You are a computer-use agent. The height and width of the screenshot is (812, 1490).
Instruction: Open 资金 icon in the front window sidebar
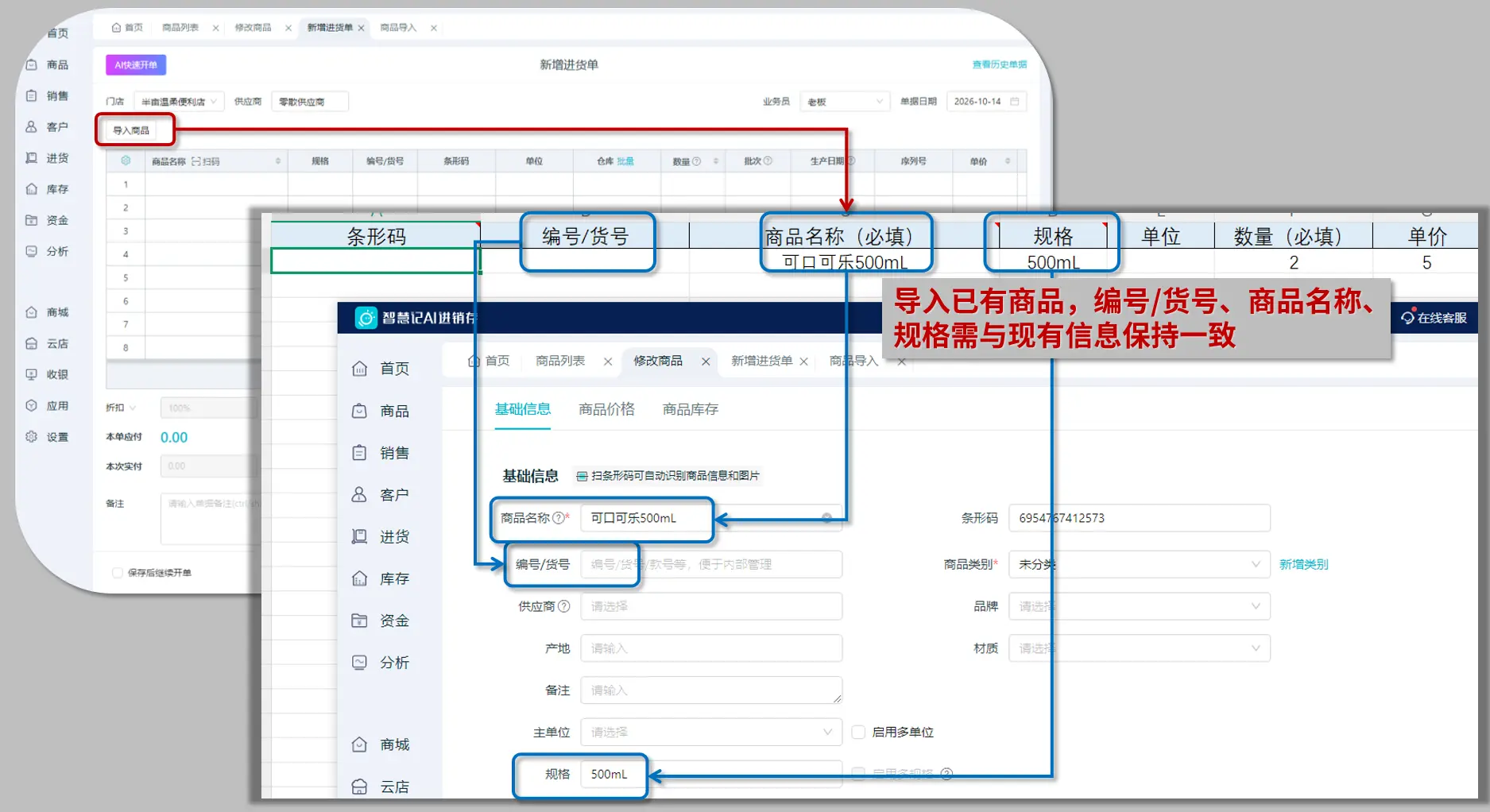[x=359, y=621]
